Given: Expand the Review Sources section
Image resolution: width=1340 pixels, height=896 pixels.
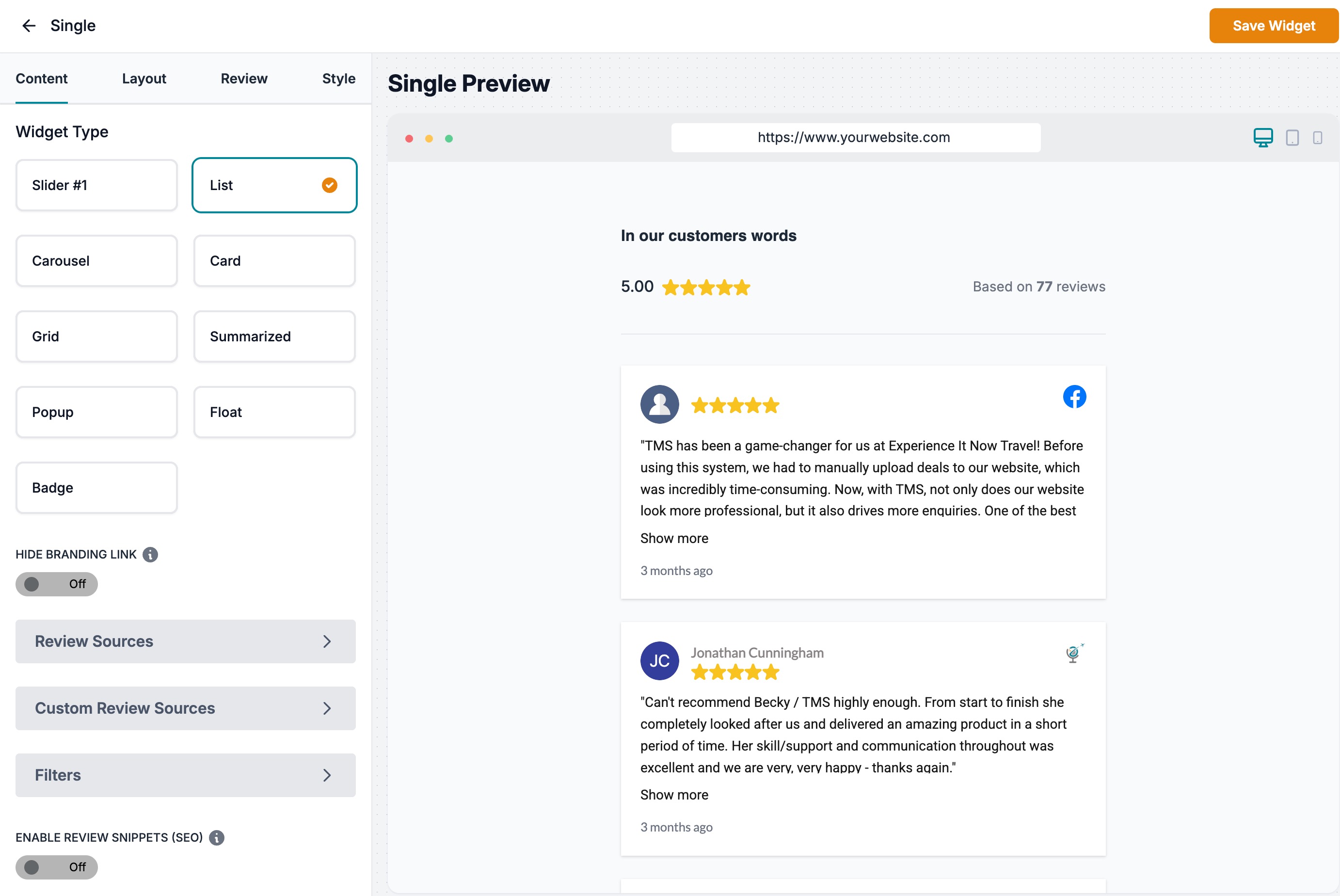Looking at the screenshot, I should tap(186, 641).
